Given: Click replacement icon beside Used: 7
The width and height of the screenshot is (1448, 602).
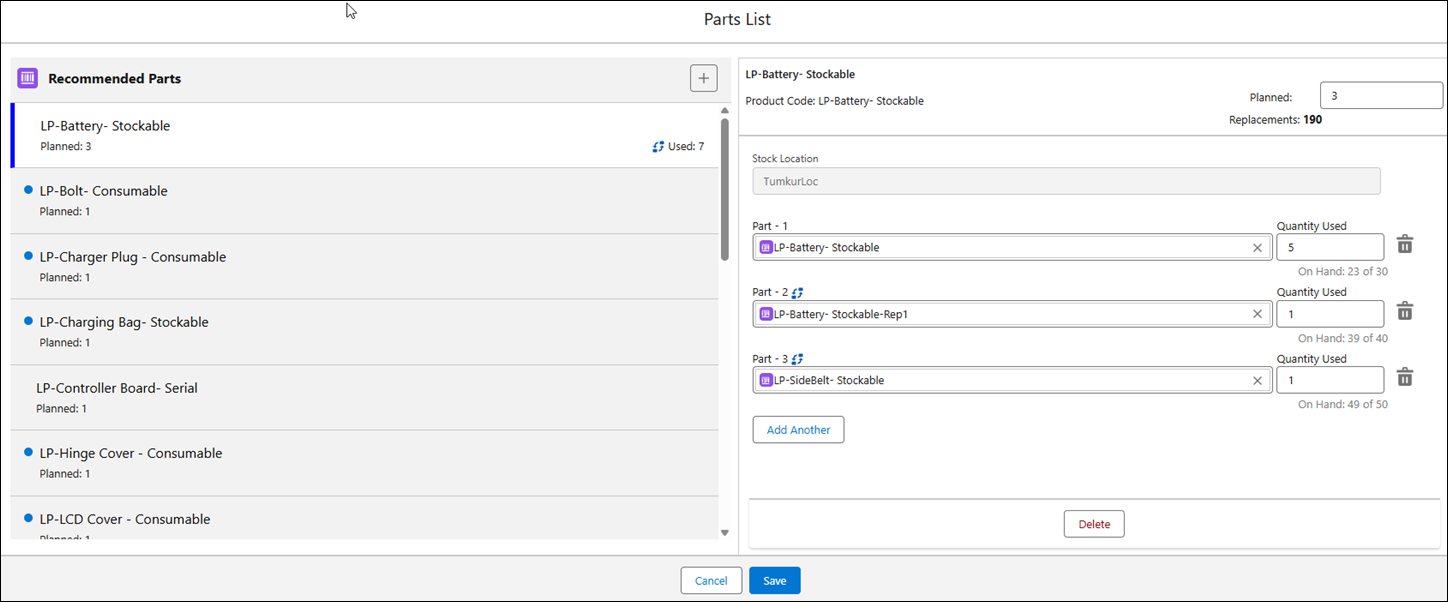Looking at the screenshot, I should click(658, 147).
